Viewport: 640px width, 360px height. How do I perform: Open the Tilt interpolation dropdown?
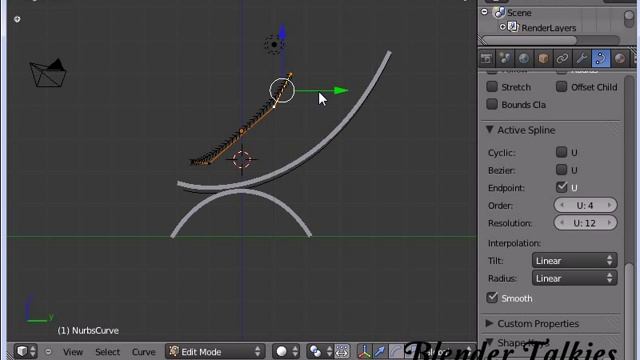574,260
